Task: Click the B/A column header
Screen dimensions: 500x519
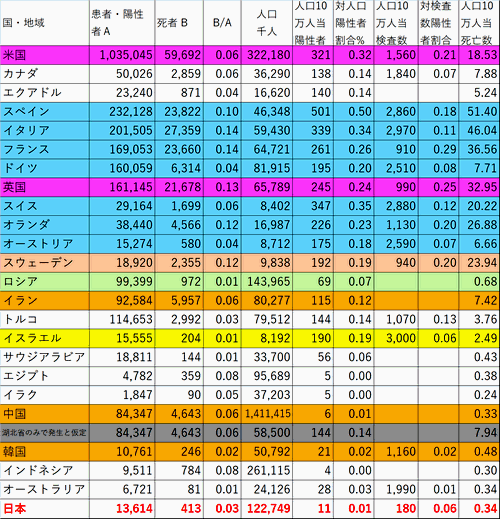Action: (222, 23)
